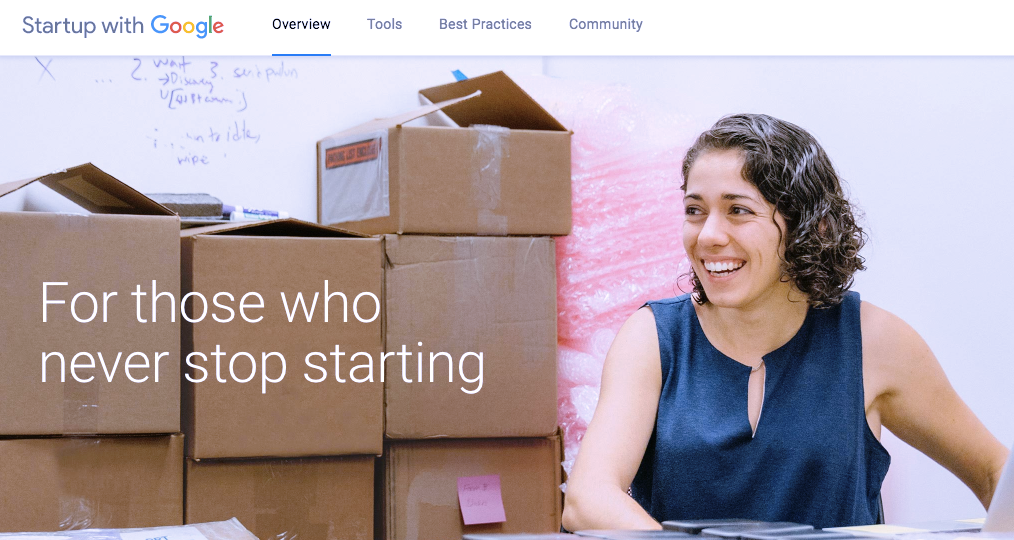1014x540 pixels.
Task: Click the blue underline beneath Overview
Action: click(301, 54)
